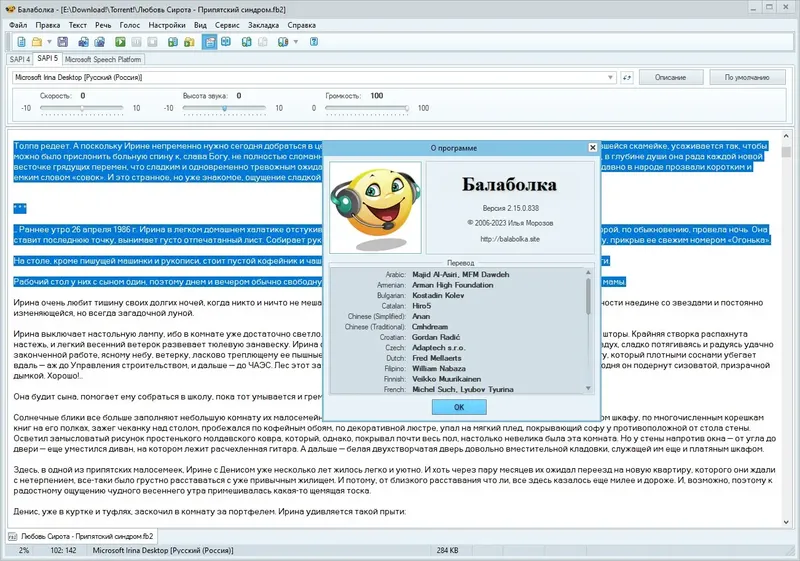Image resolution: width=800 pixels, height=561 pixels.
Task: Click yellow-green book icon before highlighted panel icon
Action: tap(189, 42)
